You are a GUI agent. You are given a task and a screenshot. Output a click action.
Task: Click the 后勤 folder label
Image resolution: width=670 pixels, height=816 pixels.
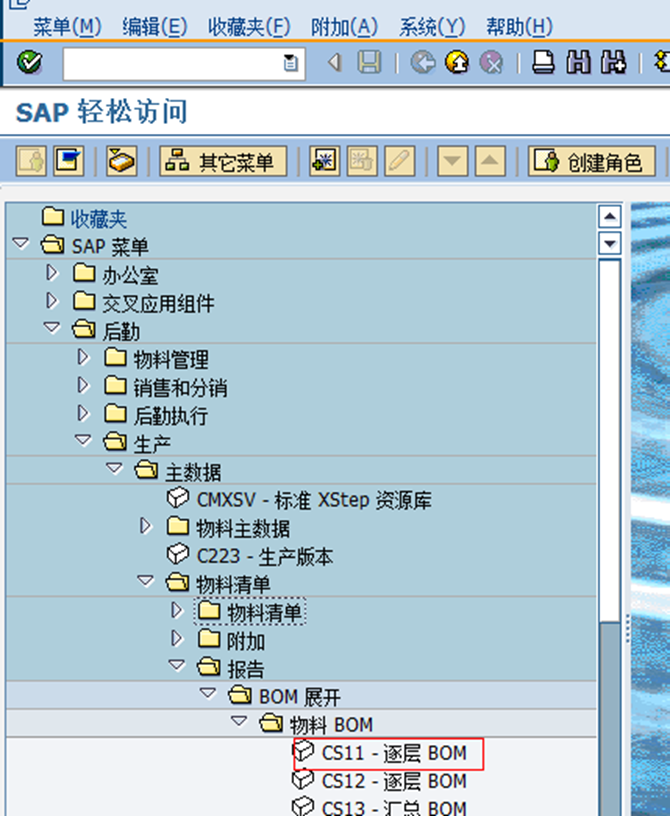[x=121, y=331]
